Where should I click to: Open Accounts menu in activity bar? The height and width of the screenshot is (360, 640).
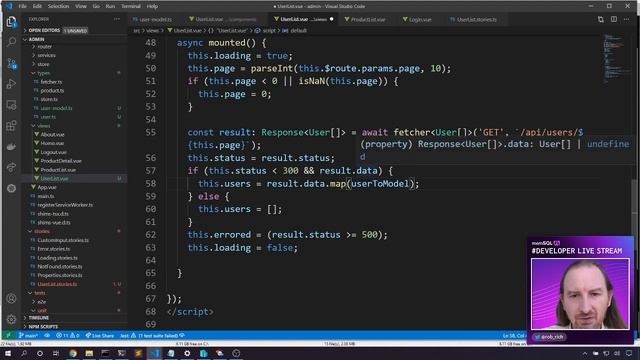(11, 298)
